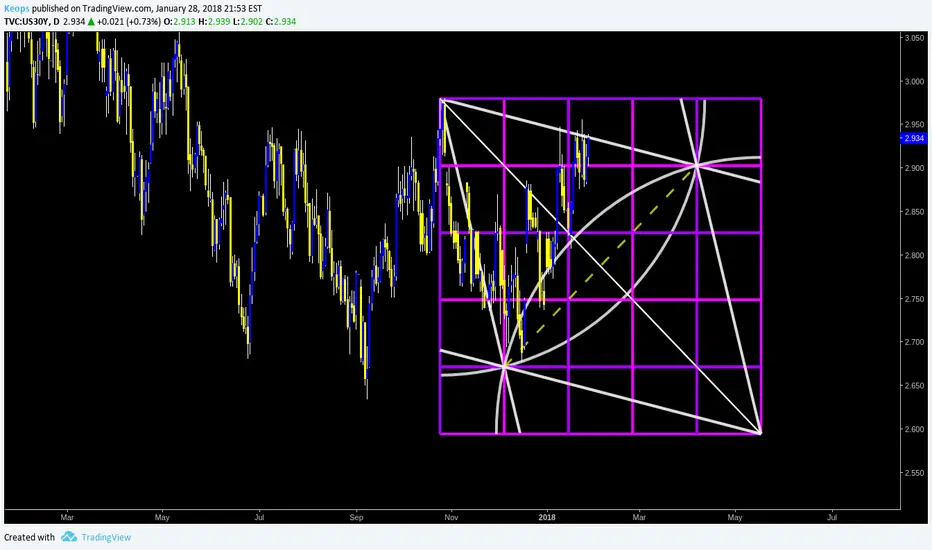
Task: Click the open value O:2.913
Action: (180, 21)
